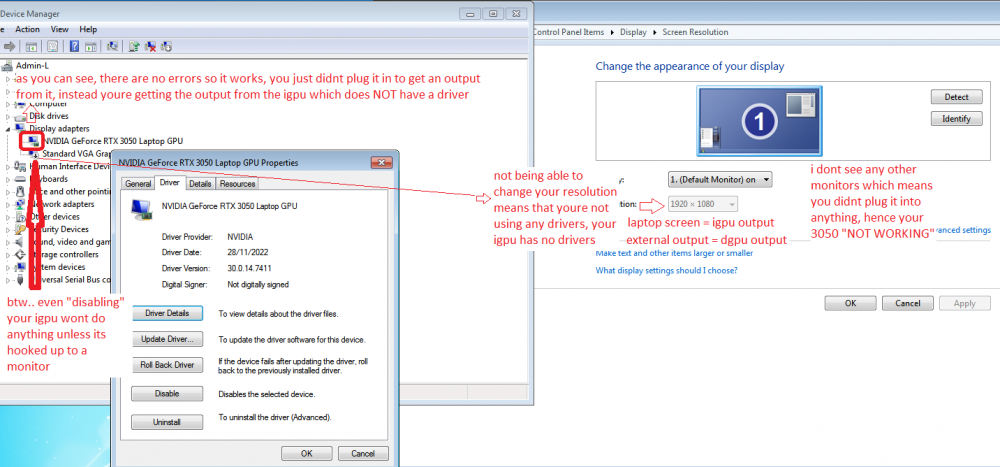
Task: Click the Uninstall device toolbar icon with red X
Action: [x=150, y=46]
